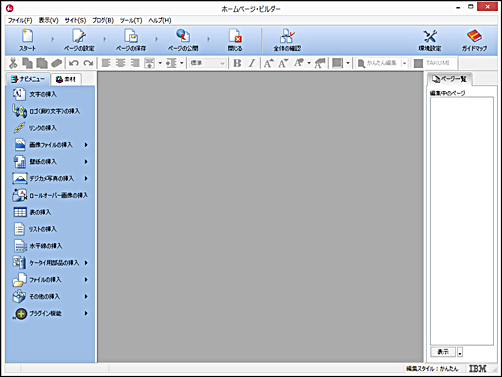Image resolution: width=502 pixels, height=377 pixels.
Task: Expand 壁紙の挿入 submenu arrow
Action: click(86, 162)
